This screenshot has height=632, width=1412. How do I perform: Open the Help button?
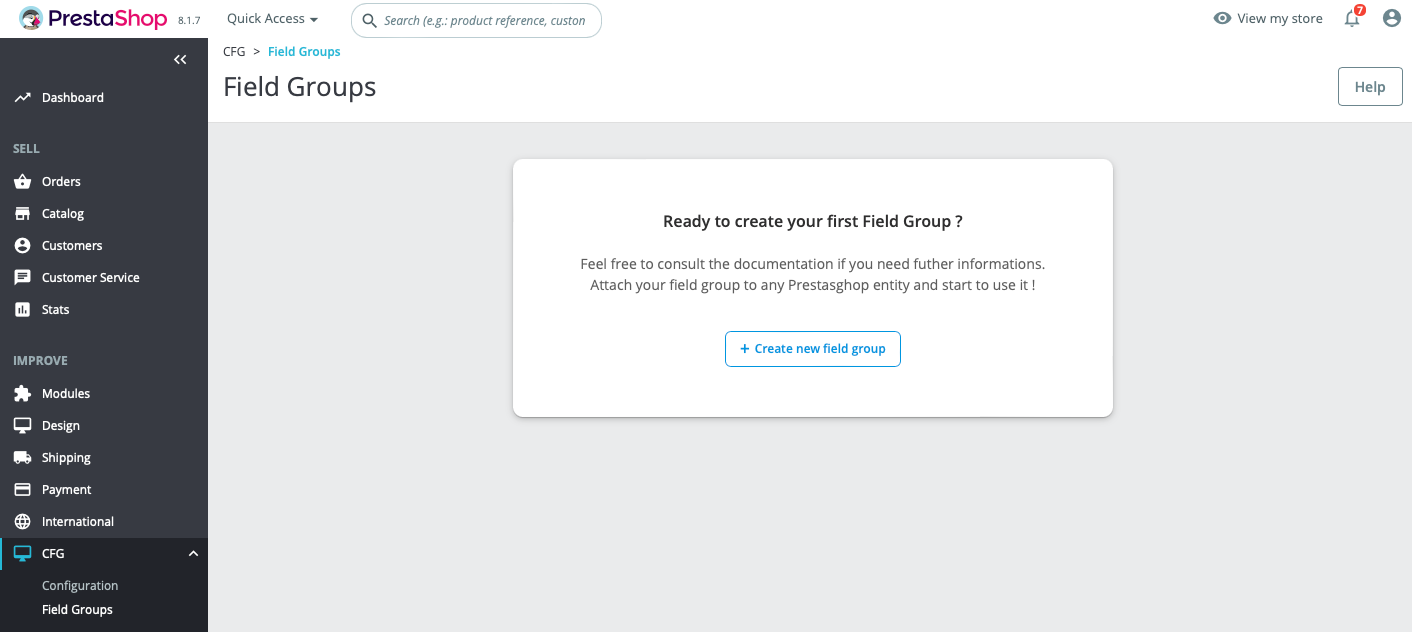[x=1369, y=86]
